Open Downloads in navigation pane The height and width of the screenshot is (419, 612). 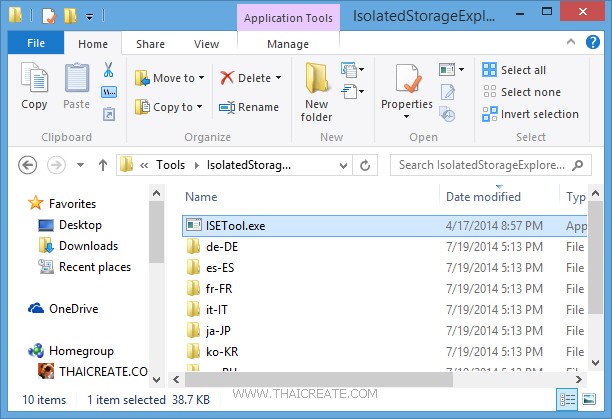tap(78, 246)
